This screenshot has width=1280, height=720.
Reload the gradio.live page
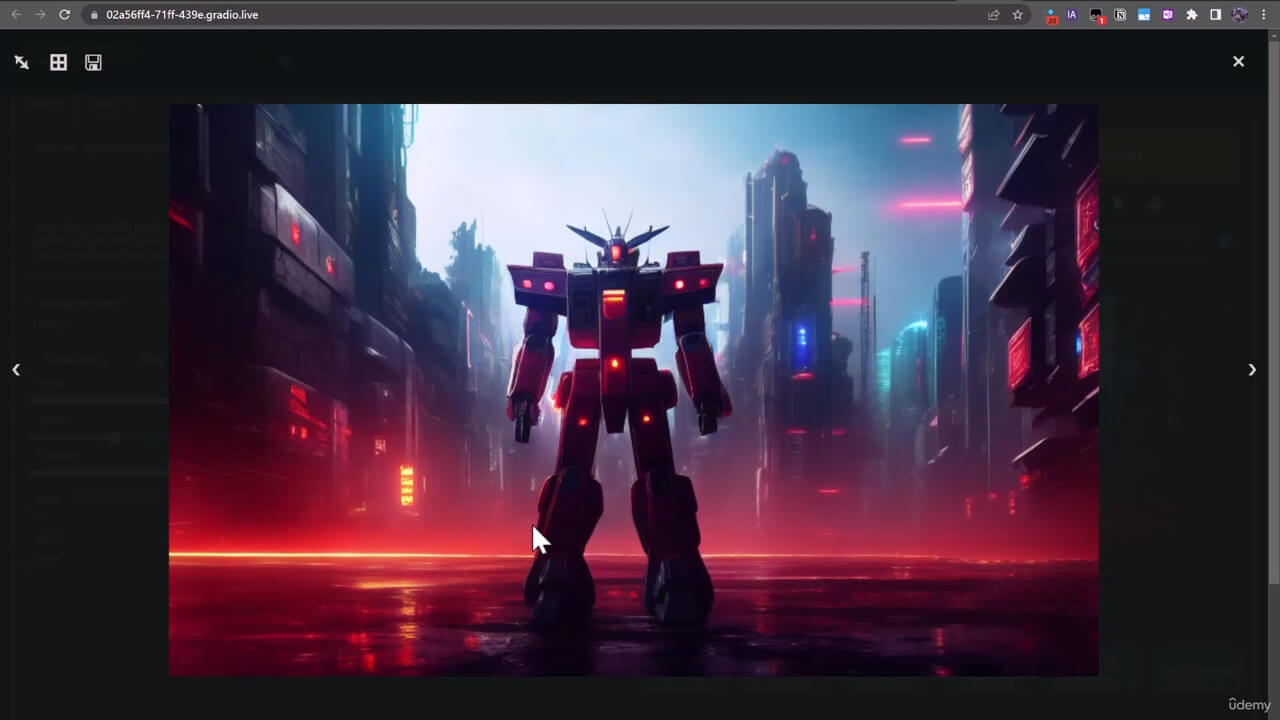point(65,15)
